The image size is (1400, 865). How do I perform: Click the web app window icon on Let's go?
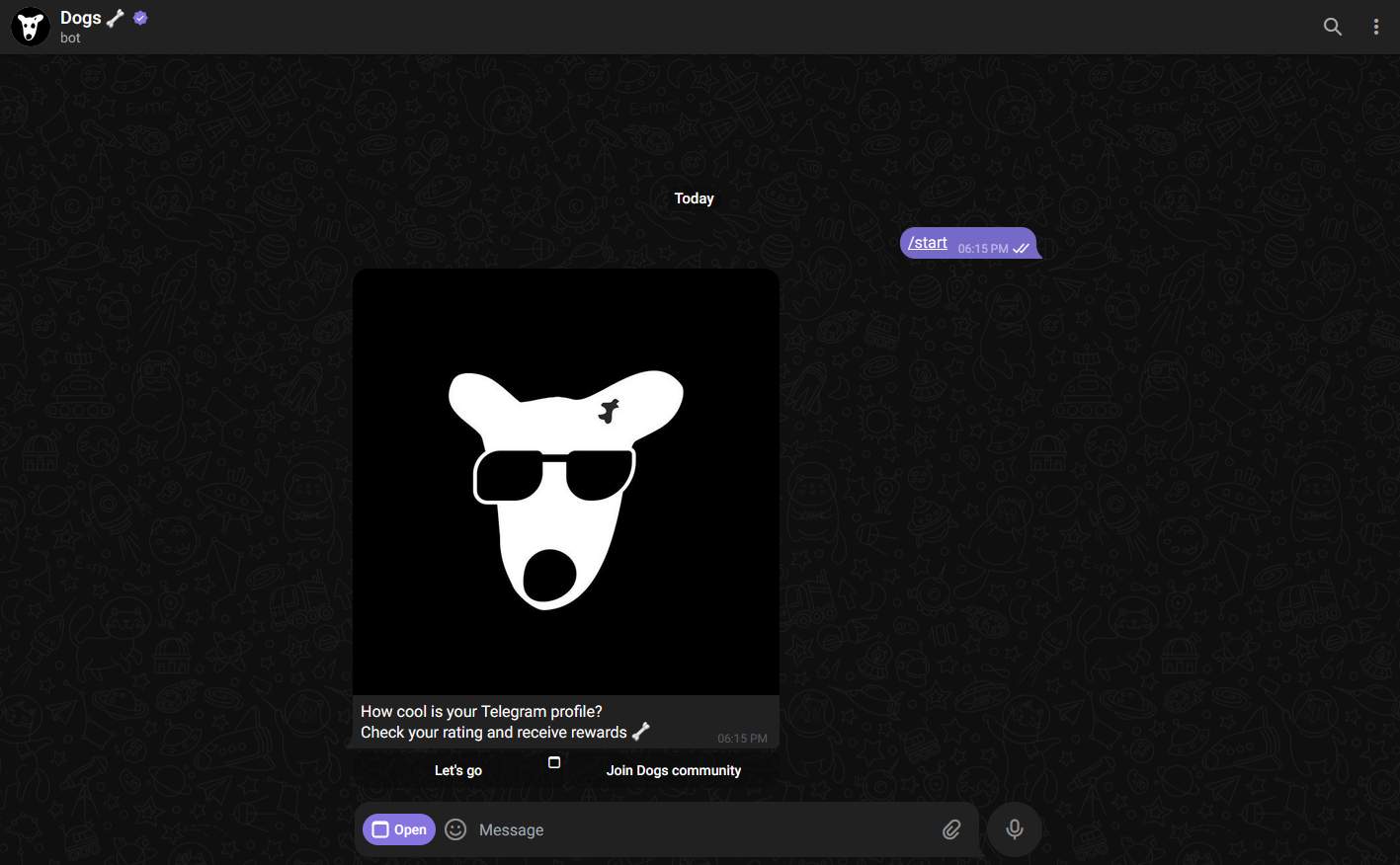pos(554,762)
